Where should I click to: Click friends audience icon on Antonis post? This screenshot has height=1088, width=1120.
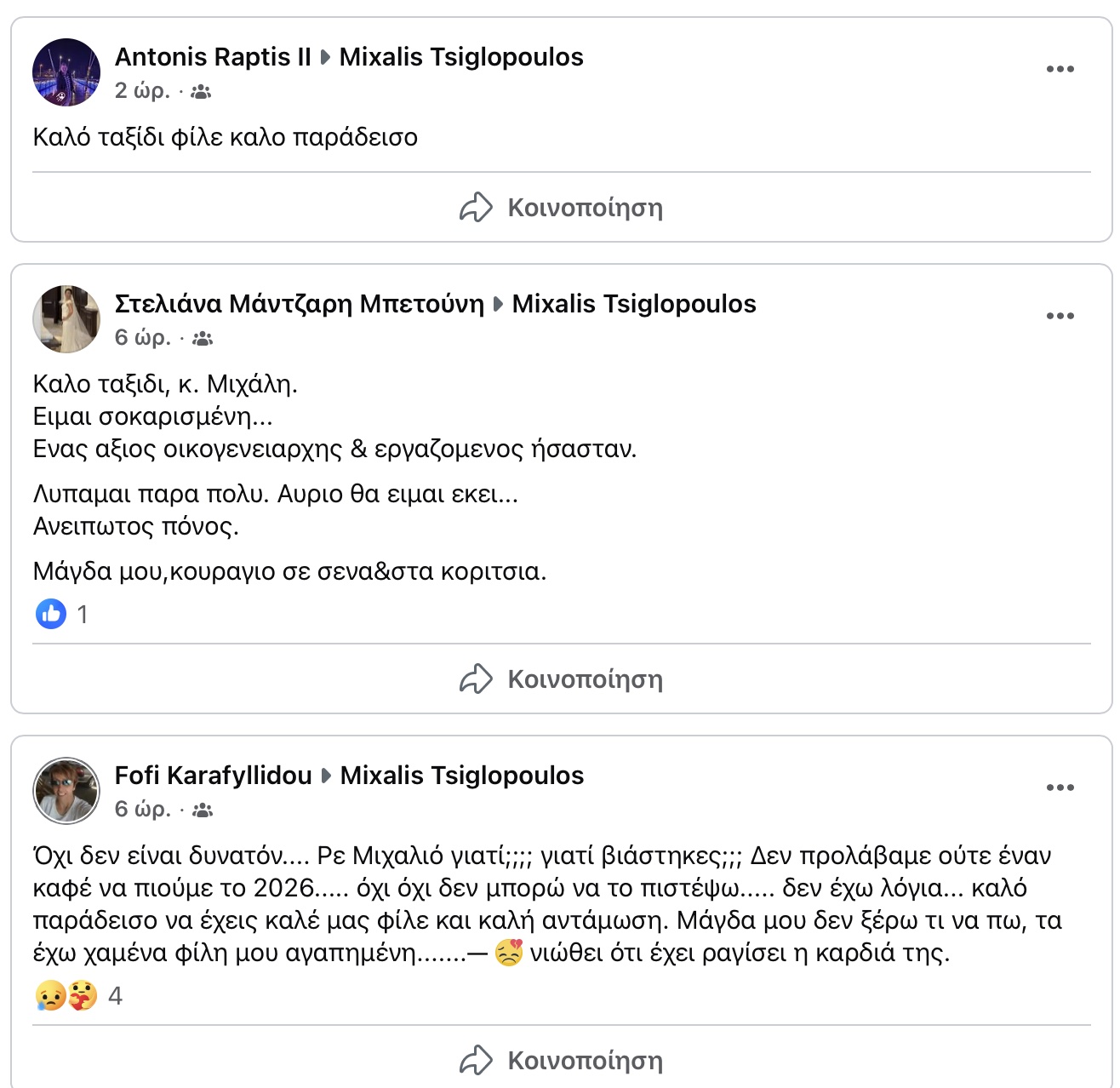pos(201,92)
